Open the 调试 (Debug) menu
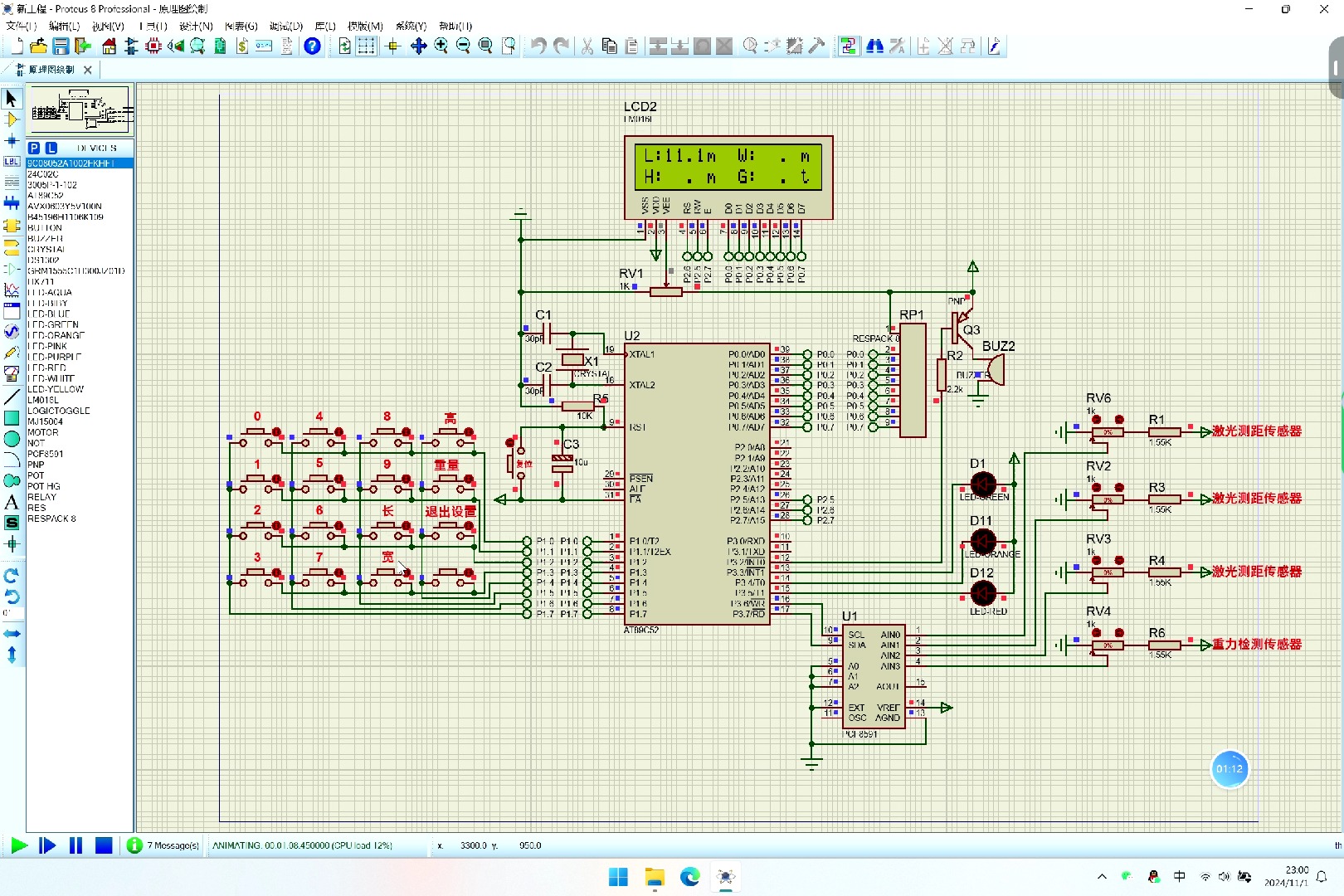The height and width of the screenshot is (896, 1344). coord(286,27)
